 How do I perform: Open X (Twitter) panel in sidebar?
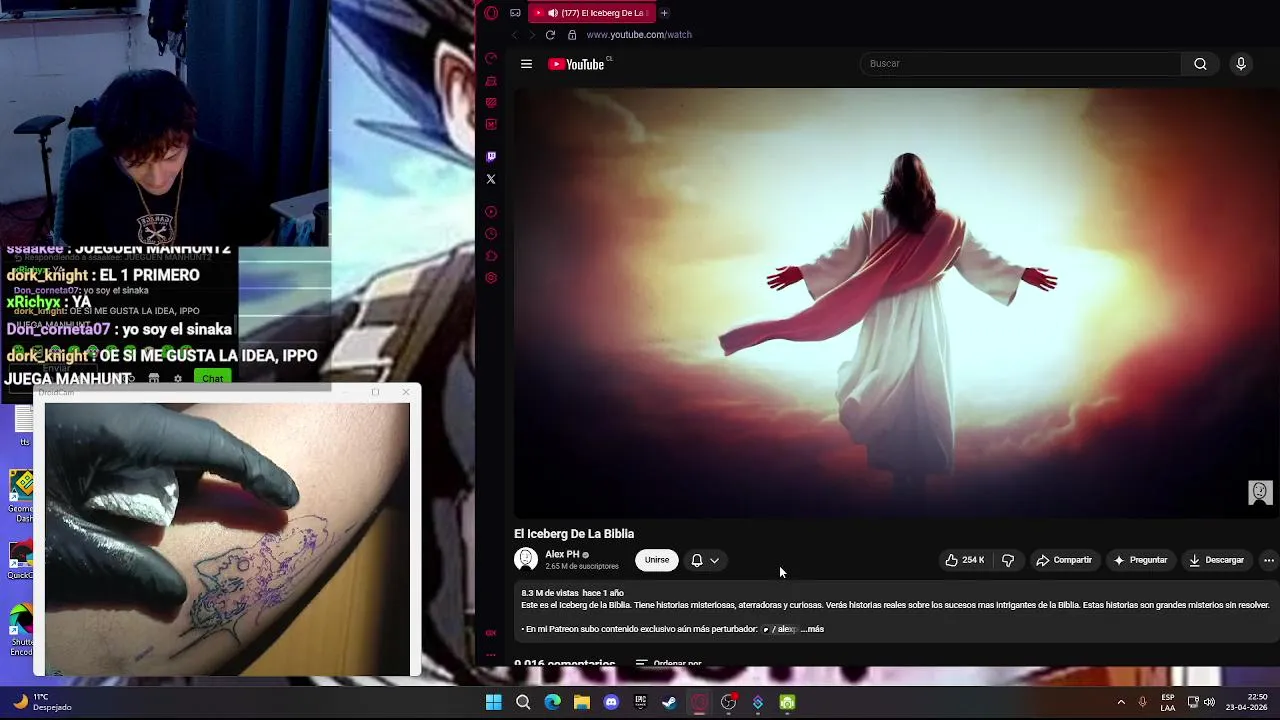coord(491,179)
